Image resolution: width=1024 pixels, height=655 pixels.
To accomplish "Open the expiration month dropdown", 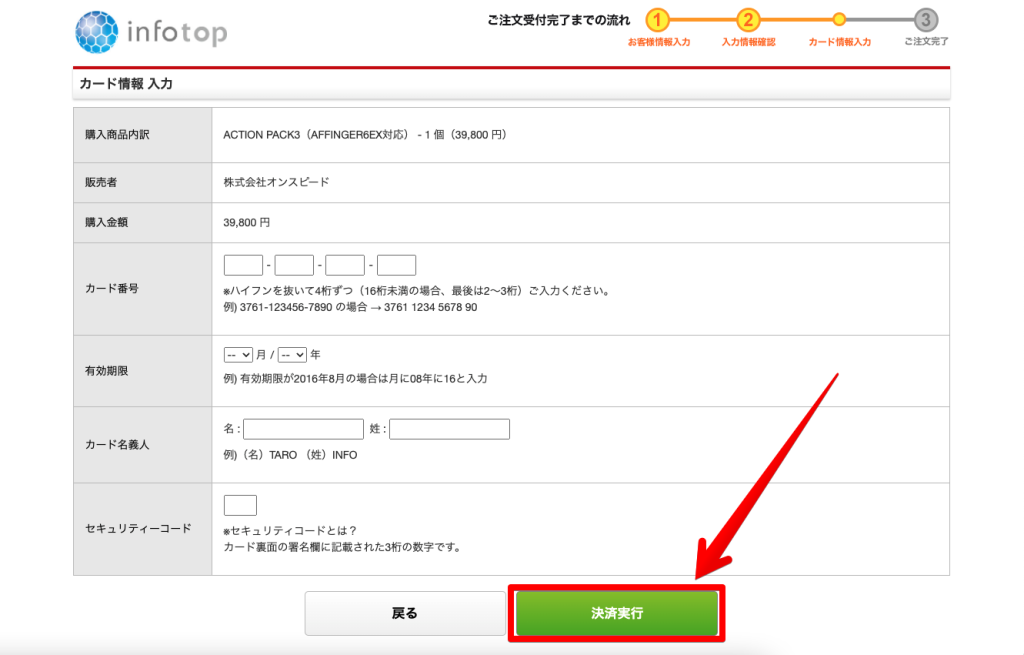I will tap(238, 355).
